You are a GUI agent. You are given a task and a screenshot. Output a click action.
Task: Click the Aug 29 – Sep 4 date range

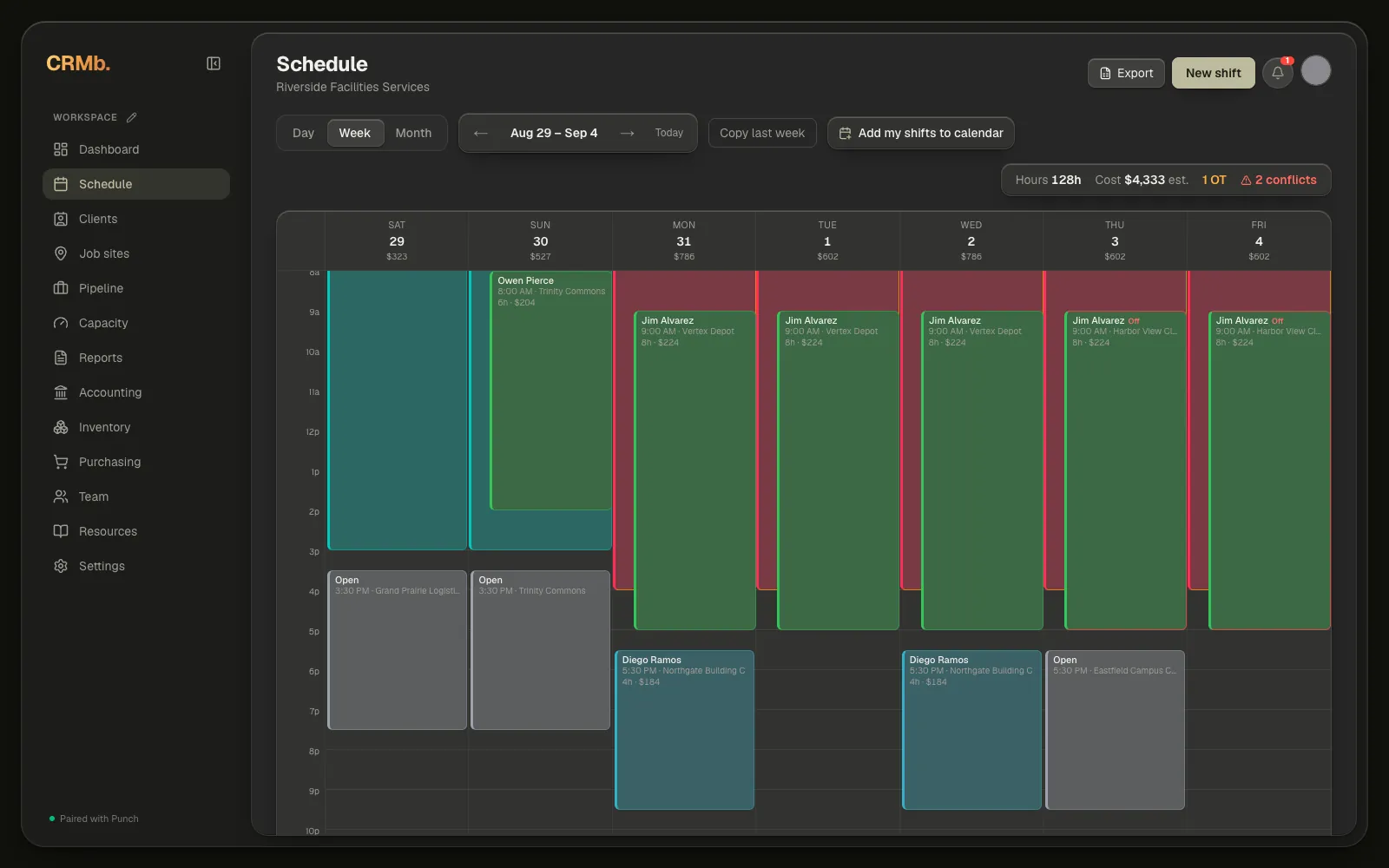554,133
